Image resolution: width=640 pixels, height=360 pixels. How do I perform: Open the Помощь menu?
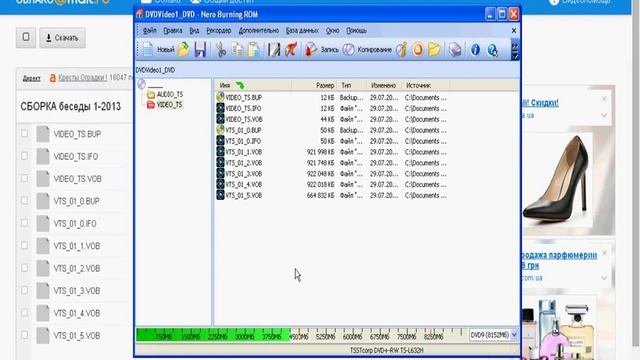[x=356, y=31]
